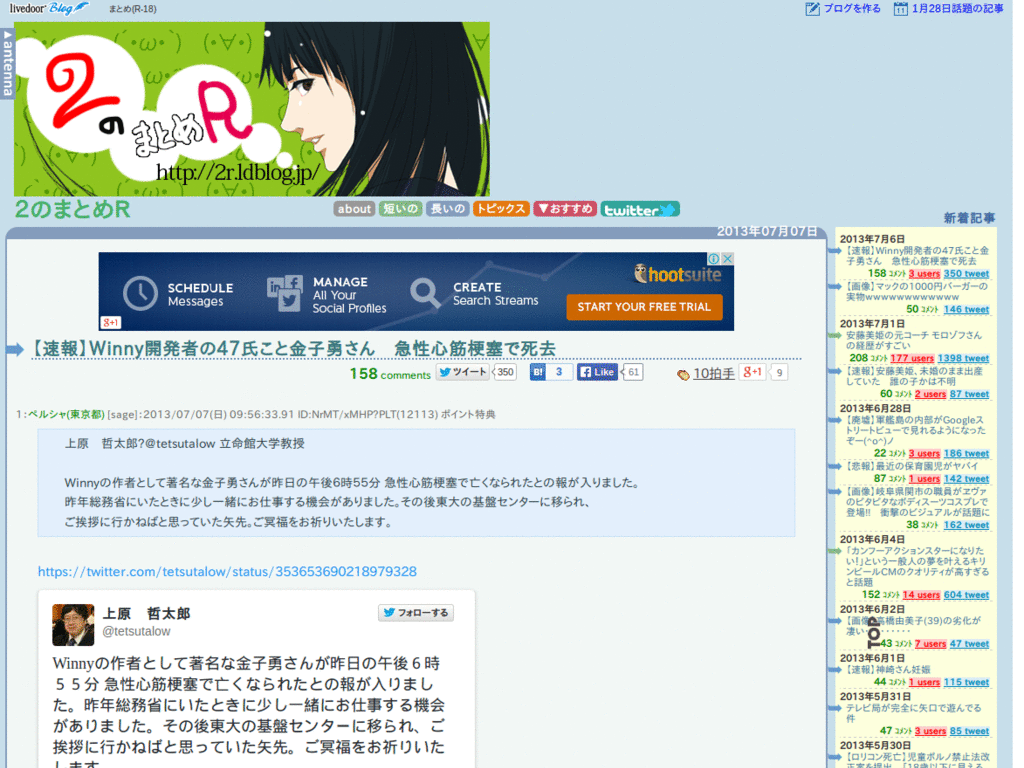The height and width of the screenshot is (768, 1024).
Task: Open the Winny開発者 article title
Action: (x=294, y=348)
